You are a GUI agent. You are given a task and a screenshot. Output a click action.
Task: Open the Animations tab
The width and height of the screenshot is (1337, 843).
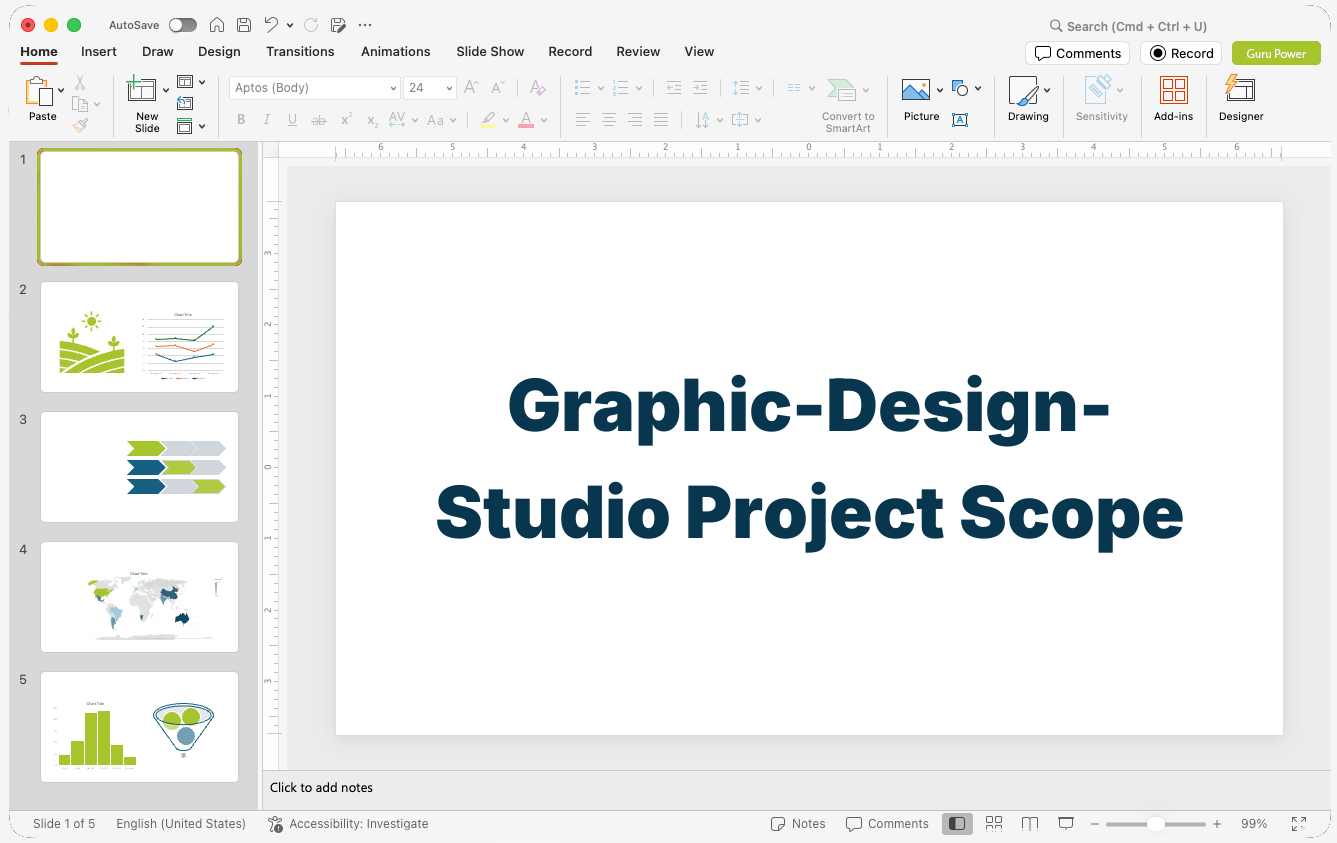coord(396,52)
